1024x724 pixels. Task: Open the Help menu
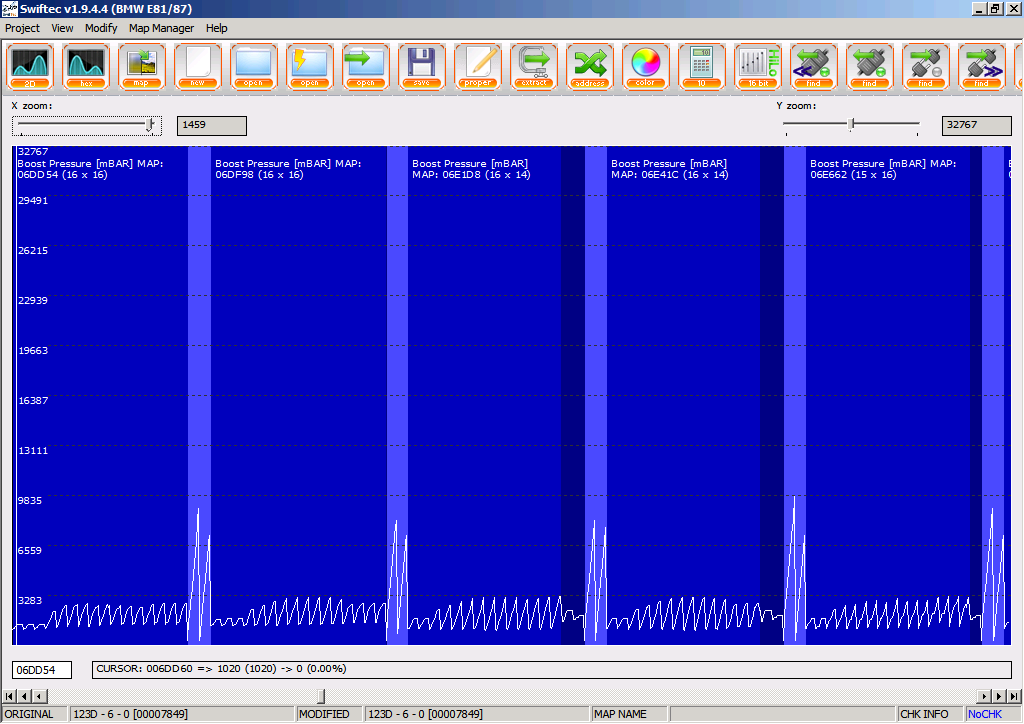[x=216, y=28]
